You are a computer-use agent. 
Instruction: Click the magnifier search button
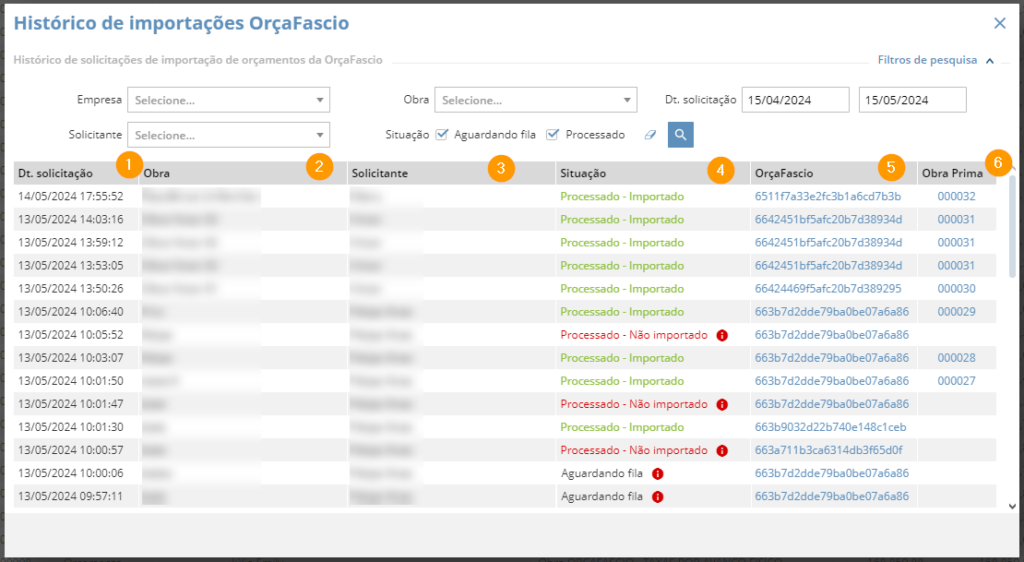click(x=680, y=134)
